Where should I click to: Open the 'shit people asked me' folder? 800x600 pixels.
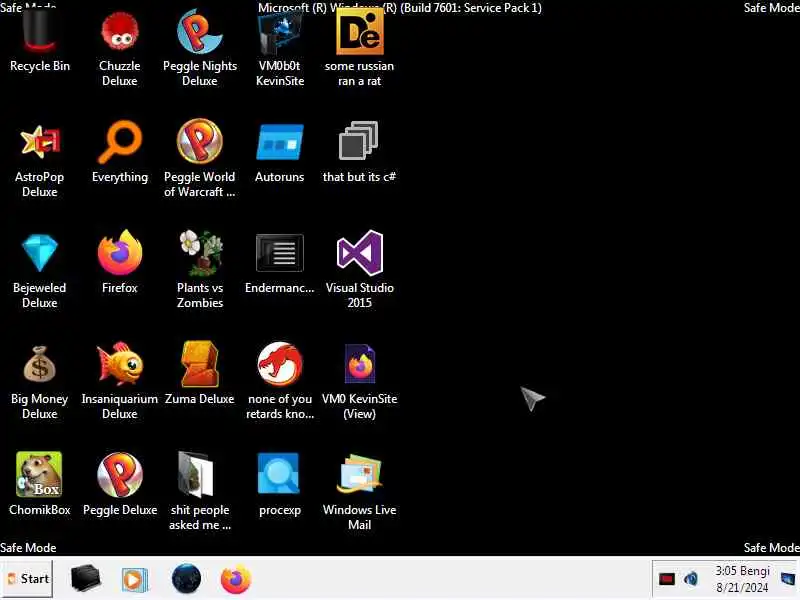196,474
